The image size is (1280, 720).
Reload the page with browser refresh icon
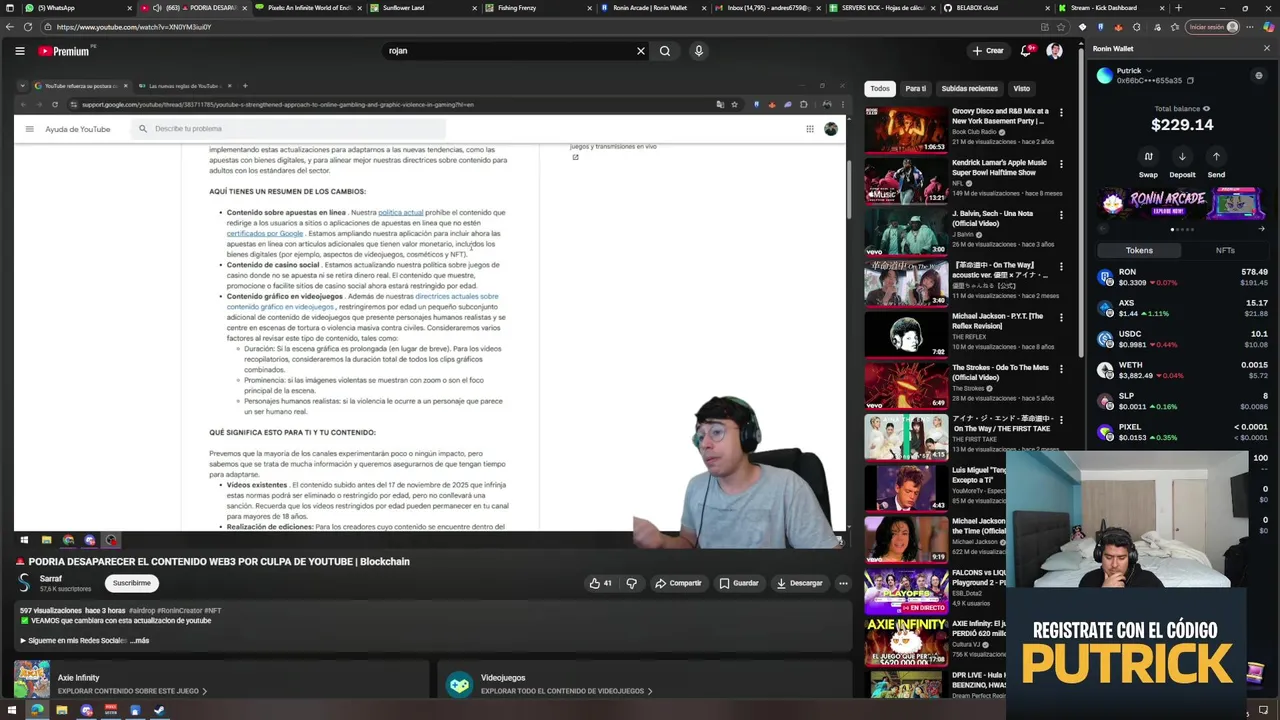click(27, 27)
